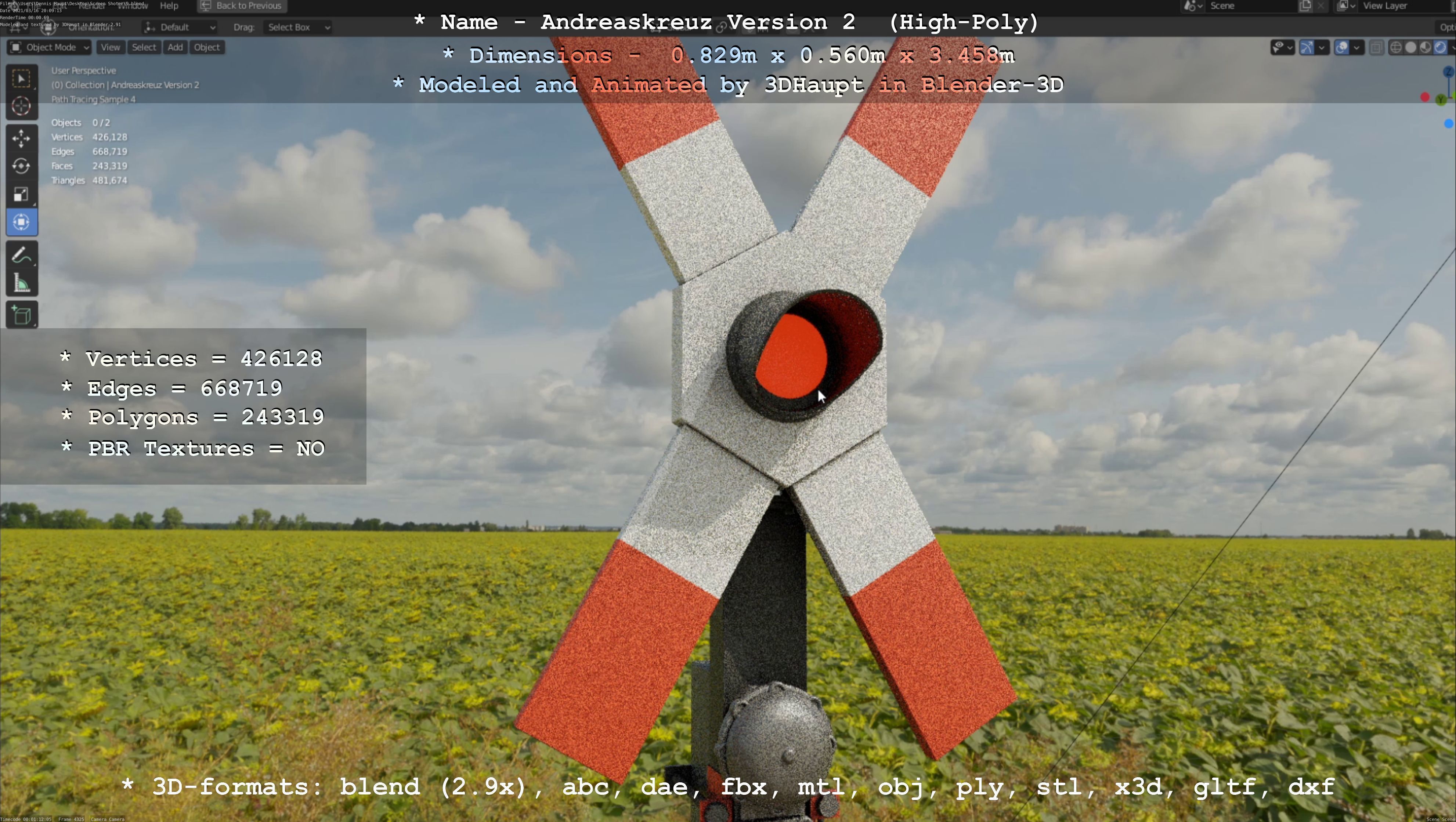Expand the overlays options arrow

point(1356,47)
